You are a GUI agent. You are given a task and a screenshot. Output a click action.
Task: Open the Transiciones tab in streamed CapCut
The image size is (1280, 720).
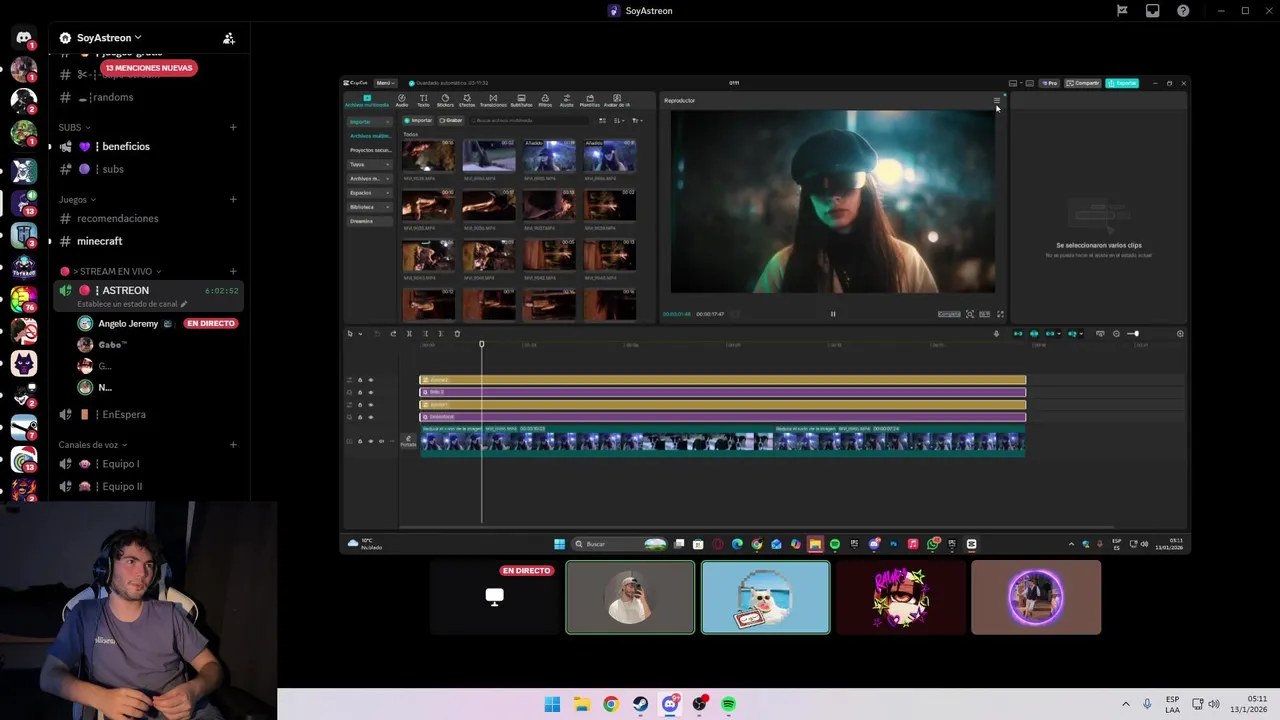pos(493,100)
